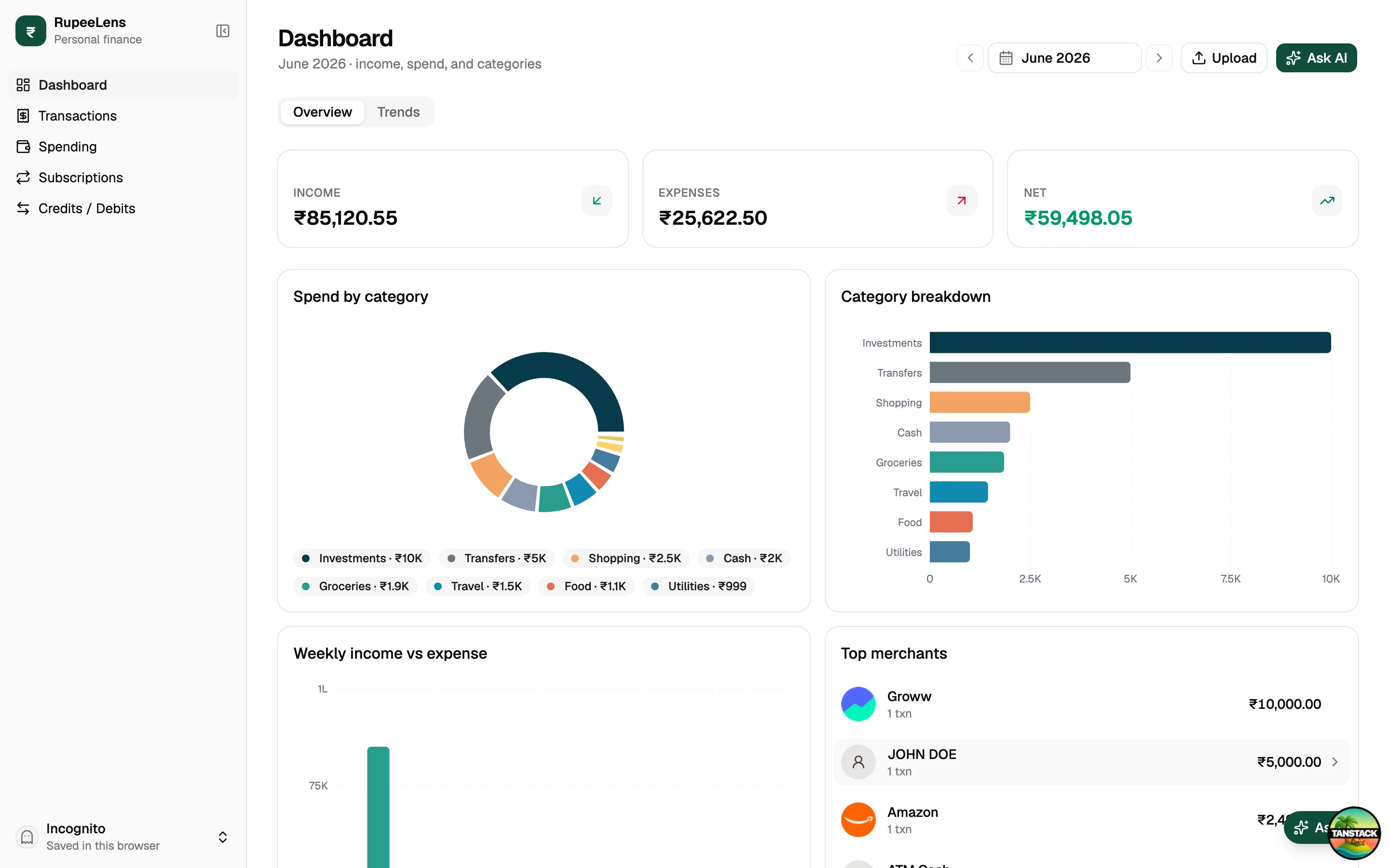Click the Expenses up-right arrow icon
This screenshot has height=868, width=1389.
click(961, 200)
